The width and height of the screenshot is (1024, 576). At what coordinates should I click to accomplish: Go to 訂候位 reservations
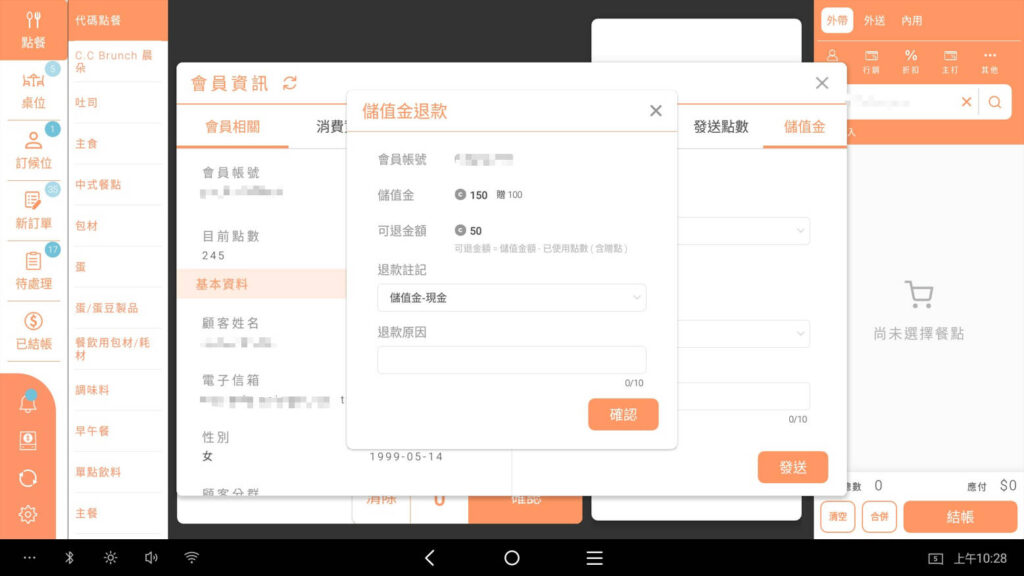33,149
